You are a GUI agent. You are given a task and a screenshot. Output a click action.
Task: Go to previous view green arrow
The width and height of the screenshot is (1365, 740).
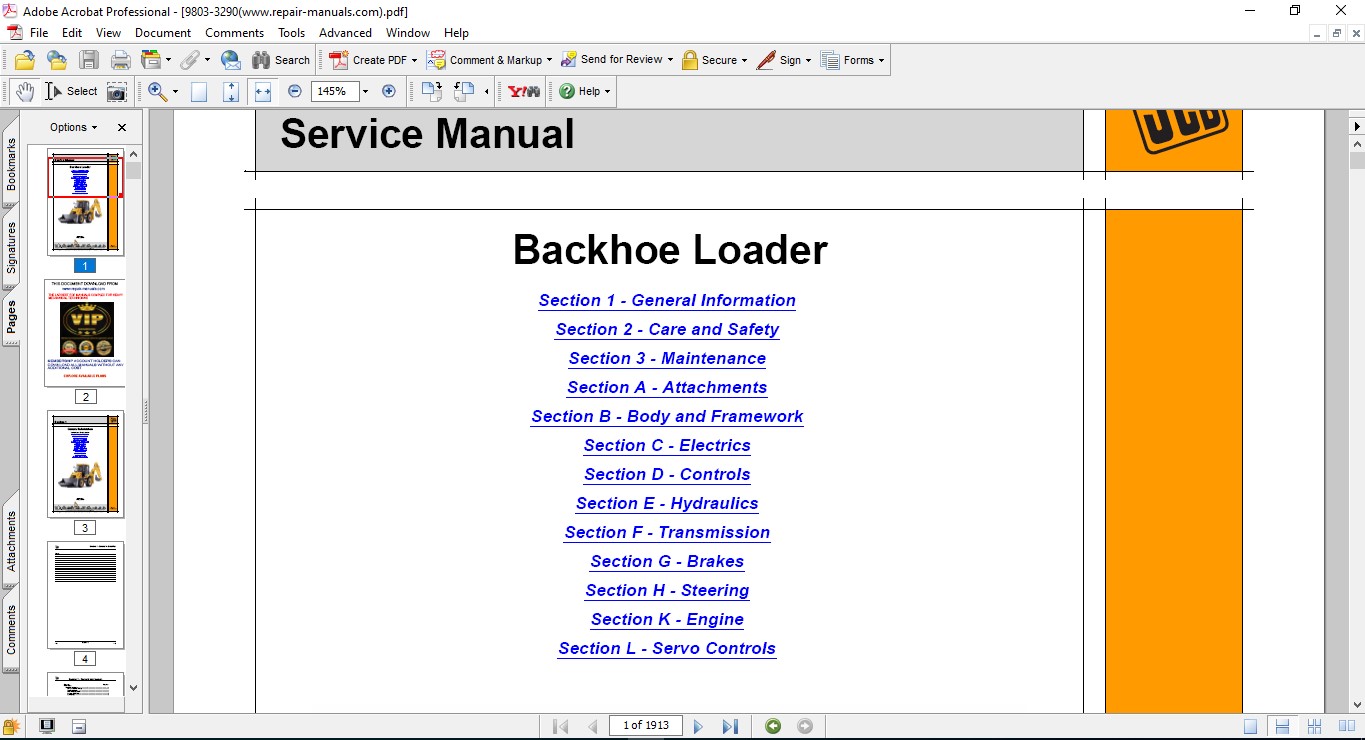pyautogui.click(x=773, y=726)
